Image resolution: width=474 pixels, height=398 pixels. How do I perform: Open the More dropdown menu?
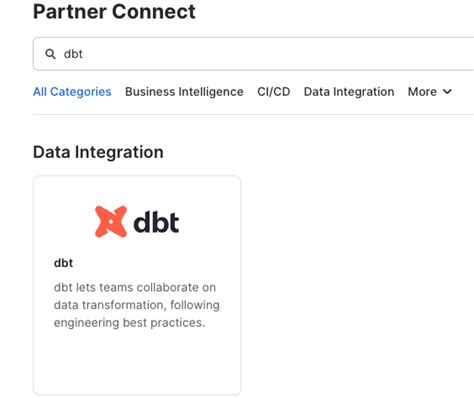[x=430, y=92]
